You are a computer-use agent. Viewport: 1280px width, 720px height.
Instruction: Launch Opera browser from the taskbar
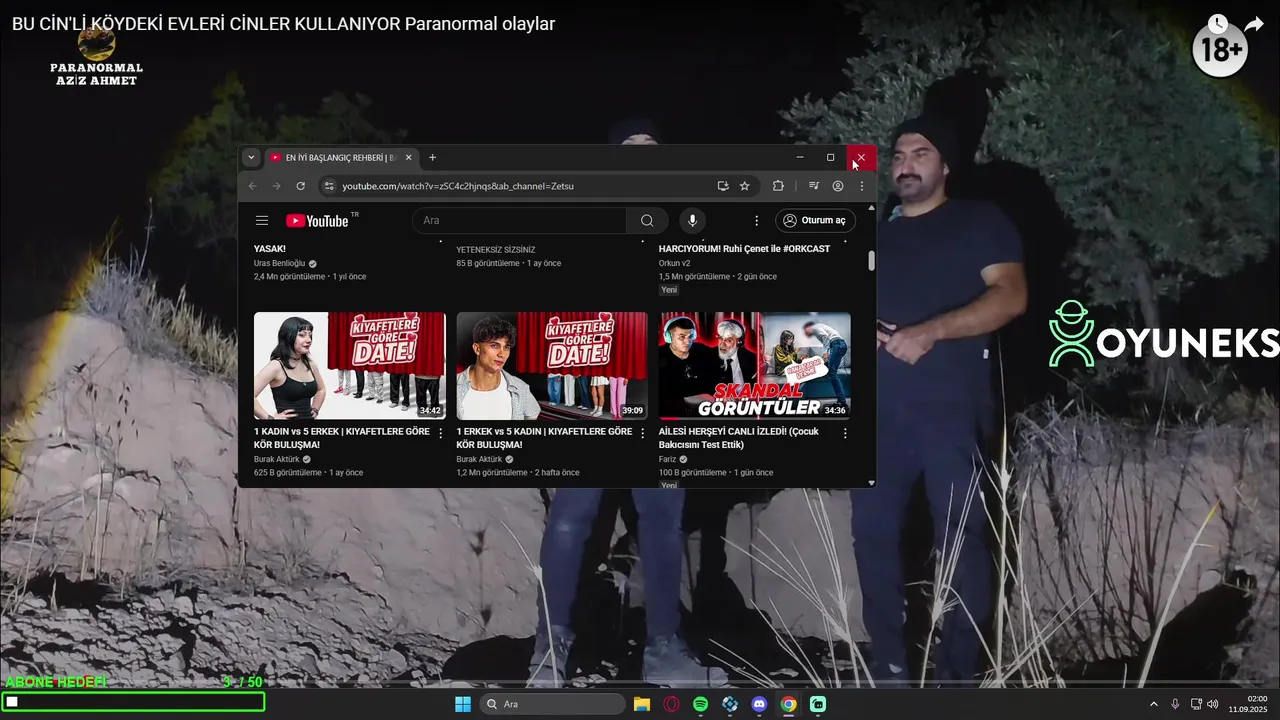coord(671,704)
